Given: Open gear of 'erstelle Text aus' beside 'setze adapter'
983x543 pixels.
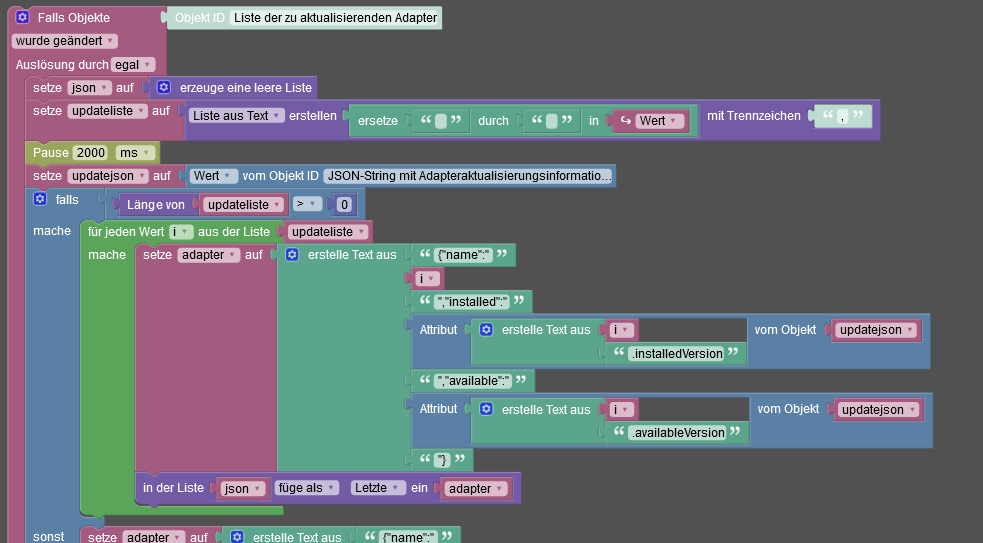Looking at the screenshot, I should (x=292, y=255).
